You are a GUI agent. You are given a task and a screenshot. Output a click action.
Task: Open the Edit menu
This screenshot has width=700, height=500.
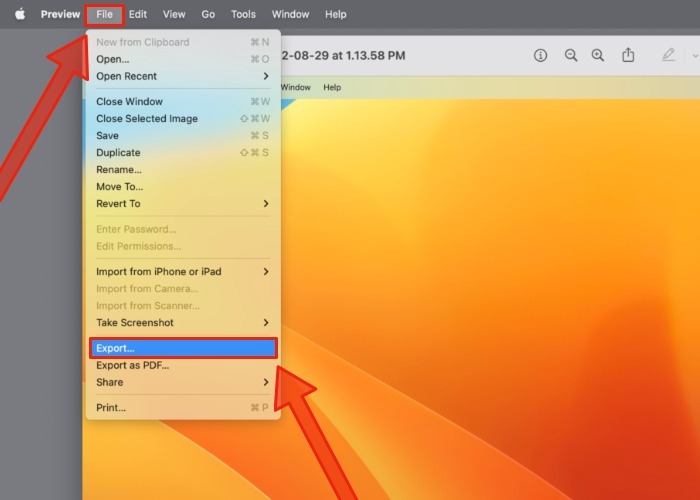click(x=138, y=14)
